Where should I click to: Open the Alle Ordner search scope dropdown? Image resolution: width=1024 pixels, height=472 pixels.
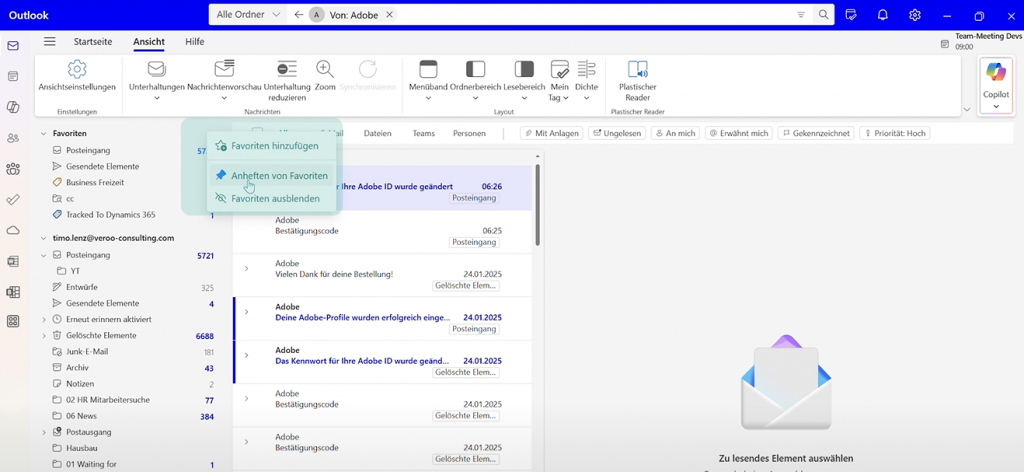(248, 14)
